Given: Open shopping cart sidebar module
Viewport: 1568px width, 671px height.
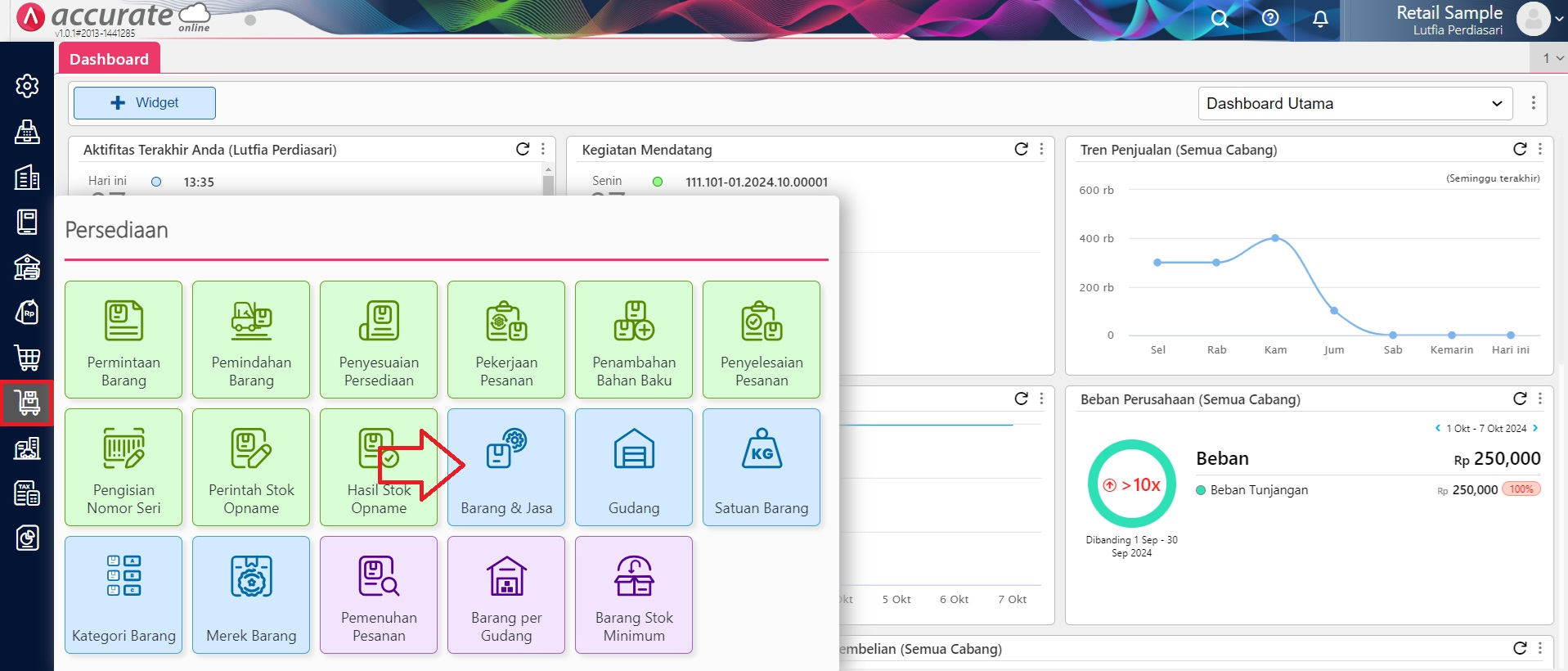Looking at the screenshot, I should (27, 358).
